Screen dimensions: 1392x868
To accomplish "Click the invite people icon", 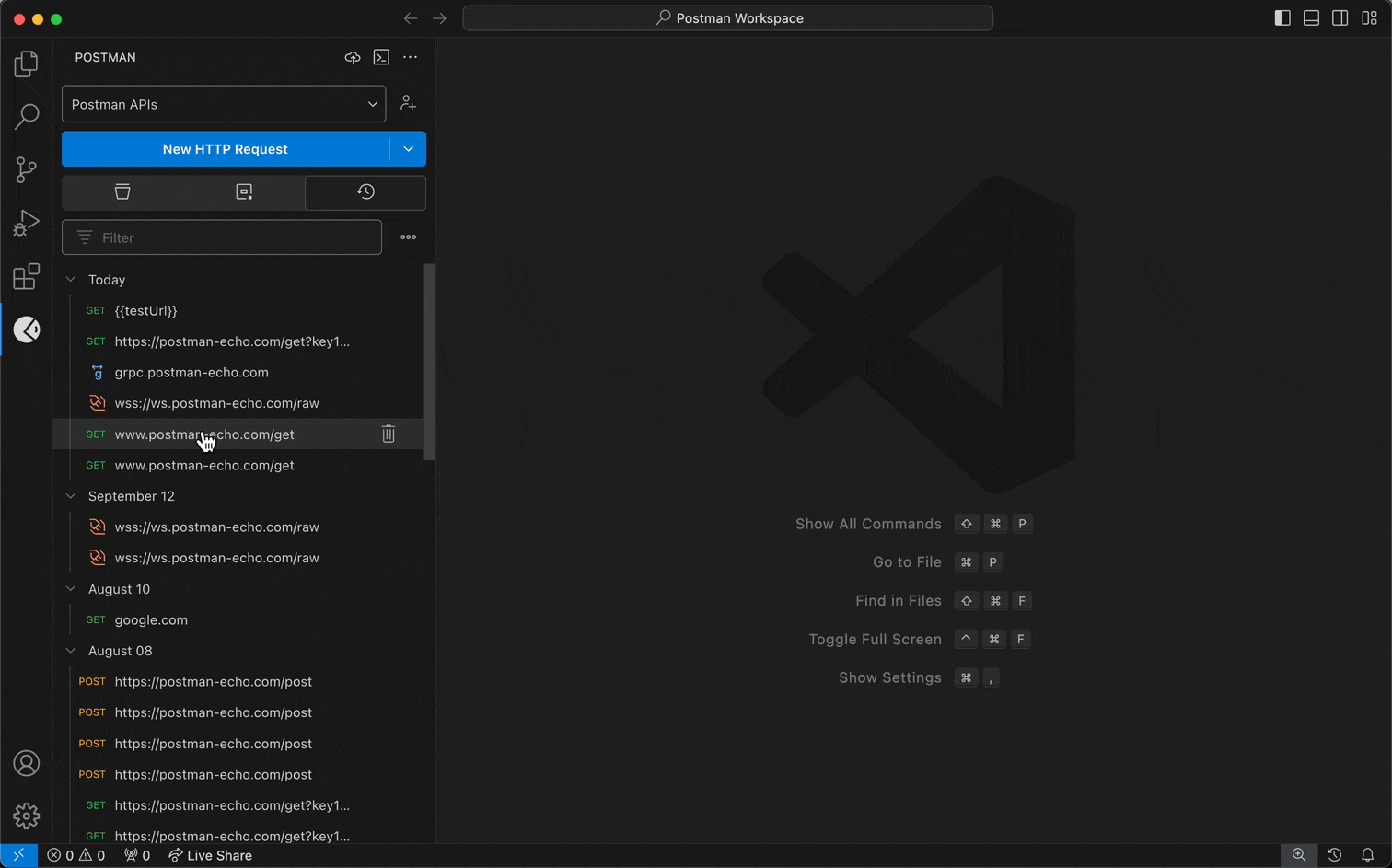I will tap(408, 104).
